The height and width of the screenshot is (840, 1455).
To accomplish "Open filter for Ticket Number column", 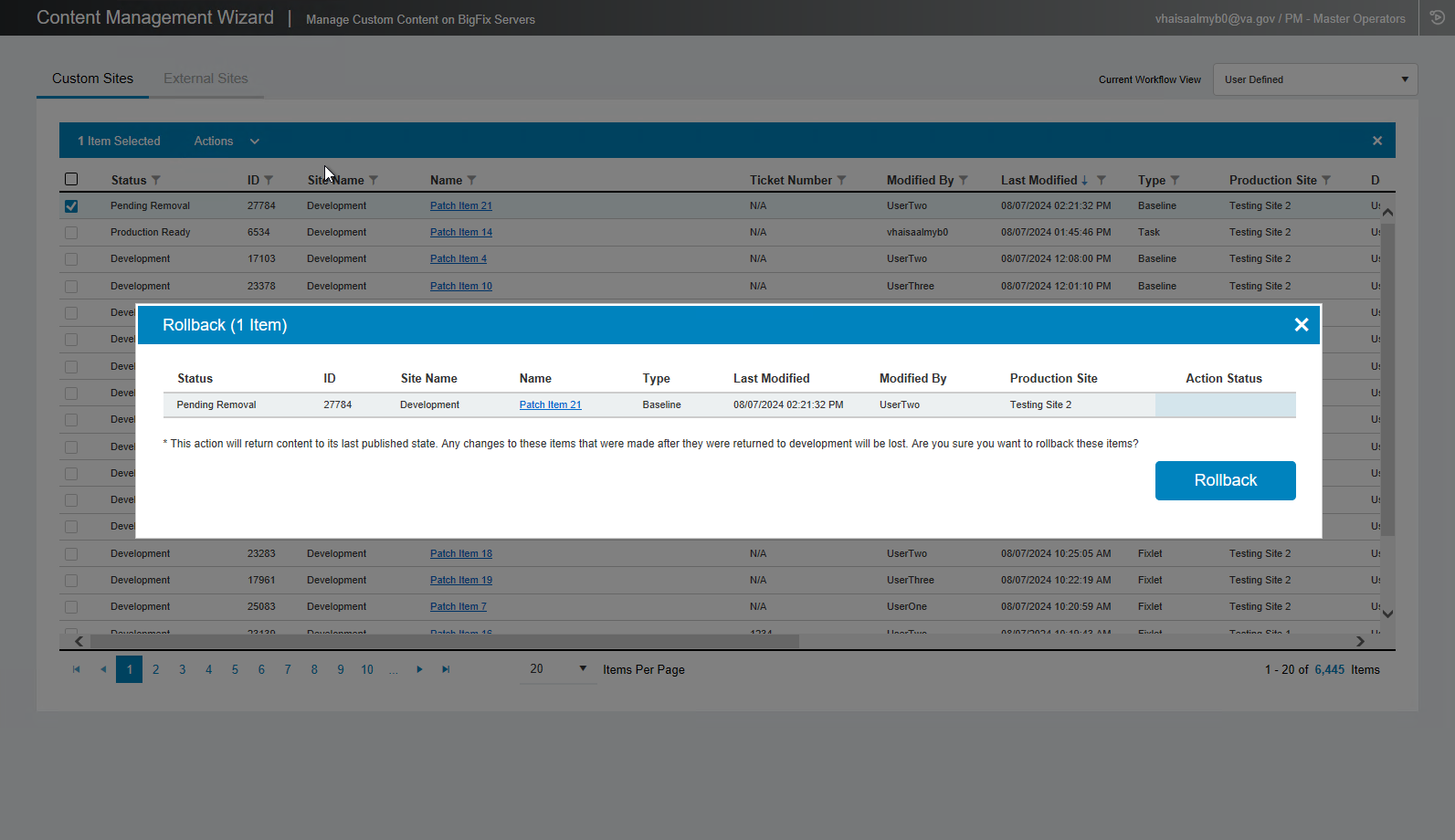I will point(842,180).
